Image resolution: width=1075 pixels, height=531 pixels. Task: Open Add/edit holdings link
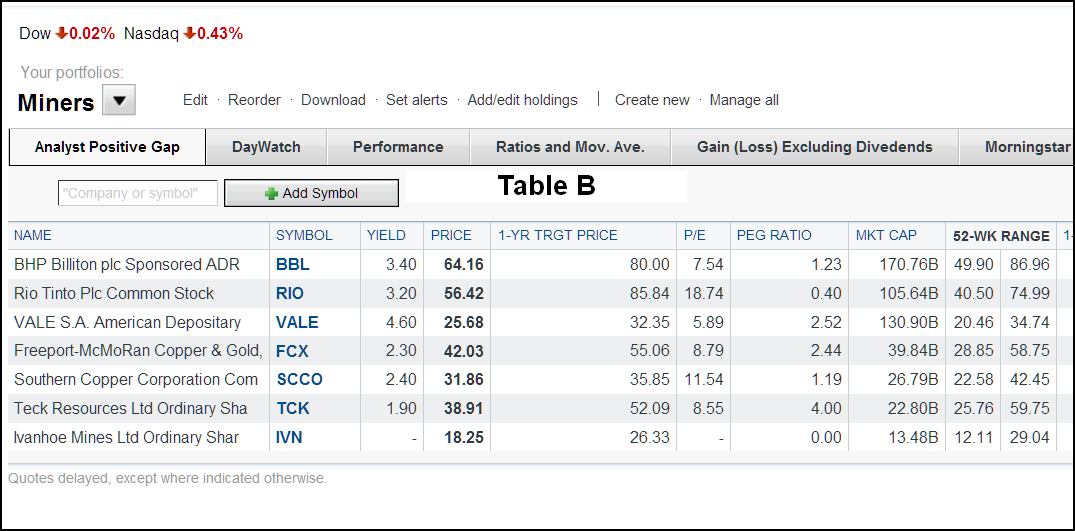522,100
